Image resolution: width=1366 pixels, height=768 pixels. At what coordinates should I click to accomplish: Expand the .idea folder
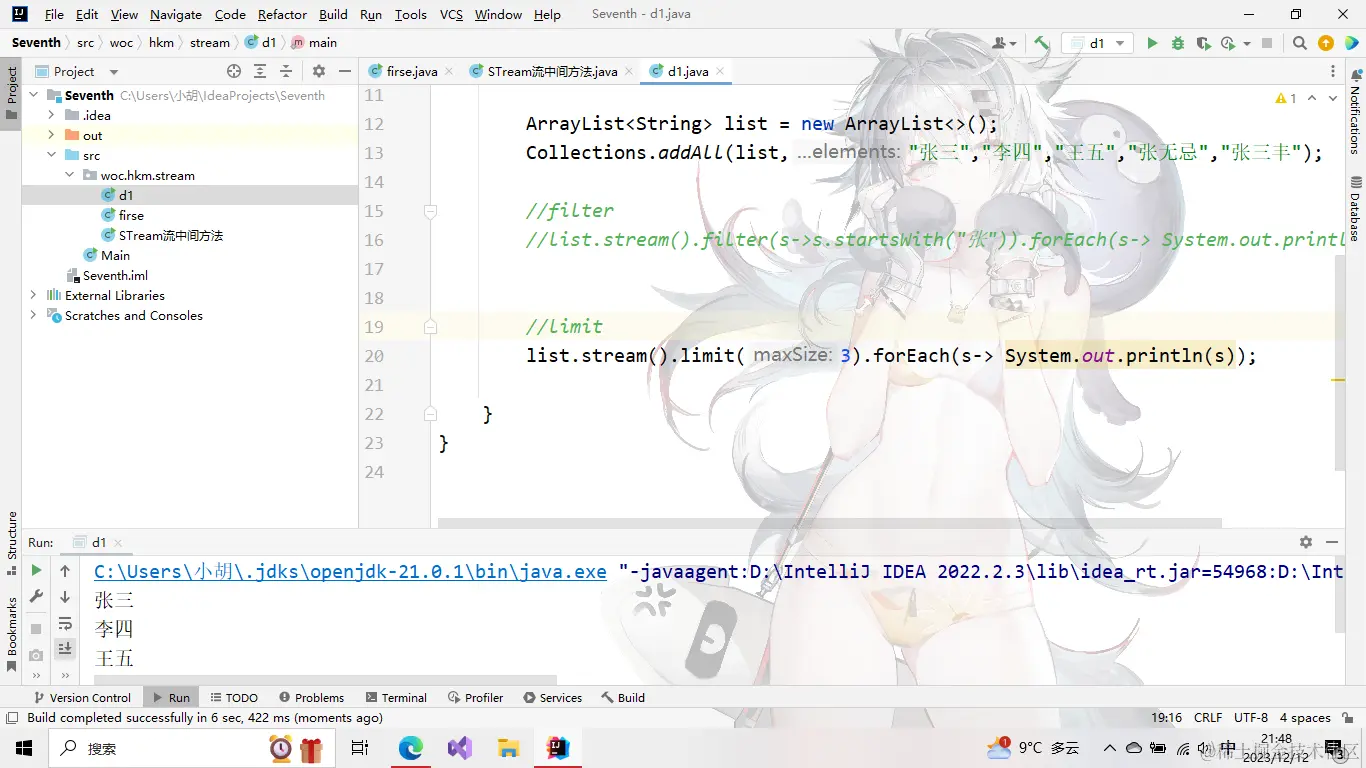52,115
